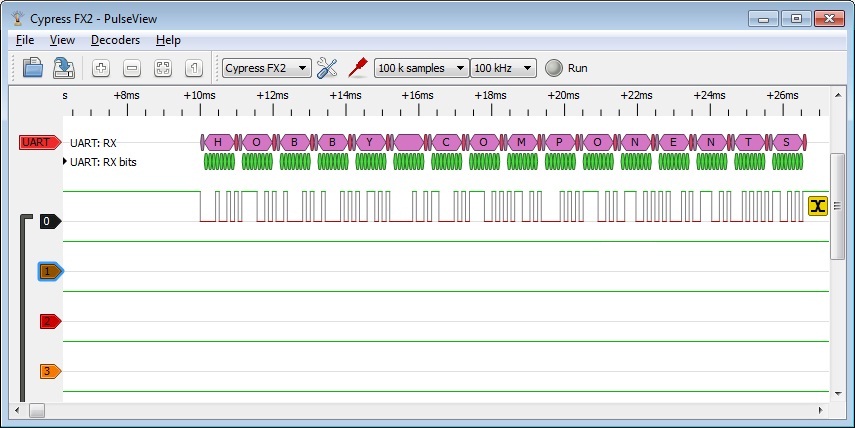Open the 100 k samples dropdown
The image size is (855, 428).
pyautogui.click(x=421, y=68)
